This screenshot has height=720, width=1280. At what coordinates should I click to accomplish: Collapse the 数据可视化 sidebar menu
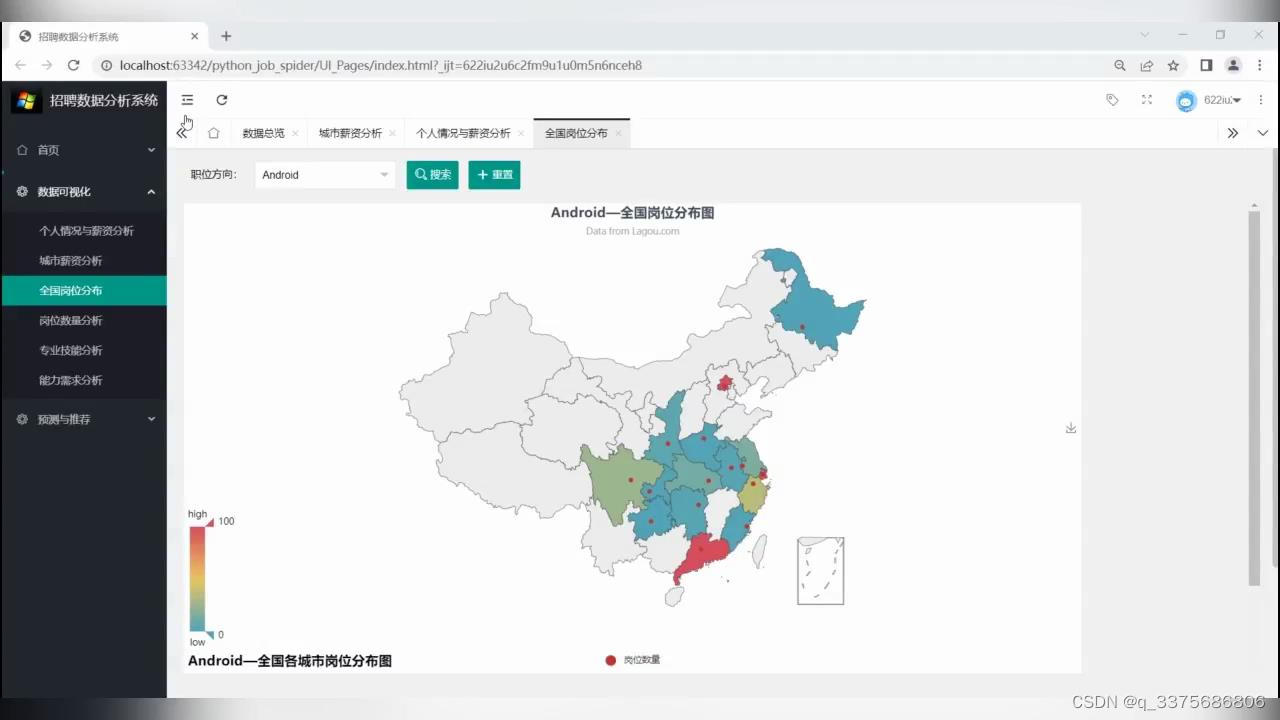(84, 192)
